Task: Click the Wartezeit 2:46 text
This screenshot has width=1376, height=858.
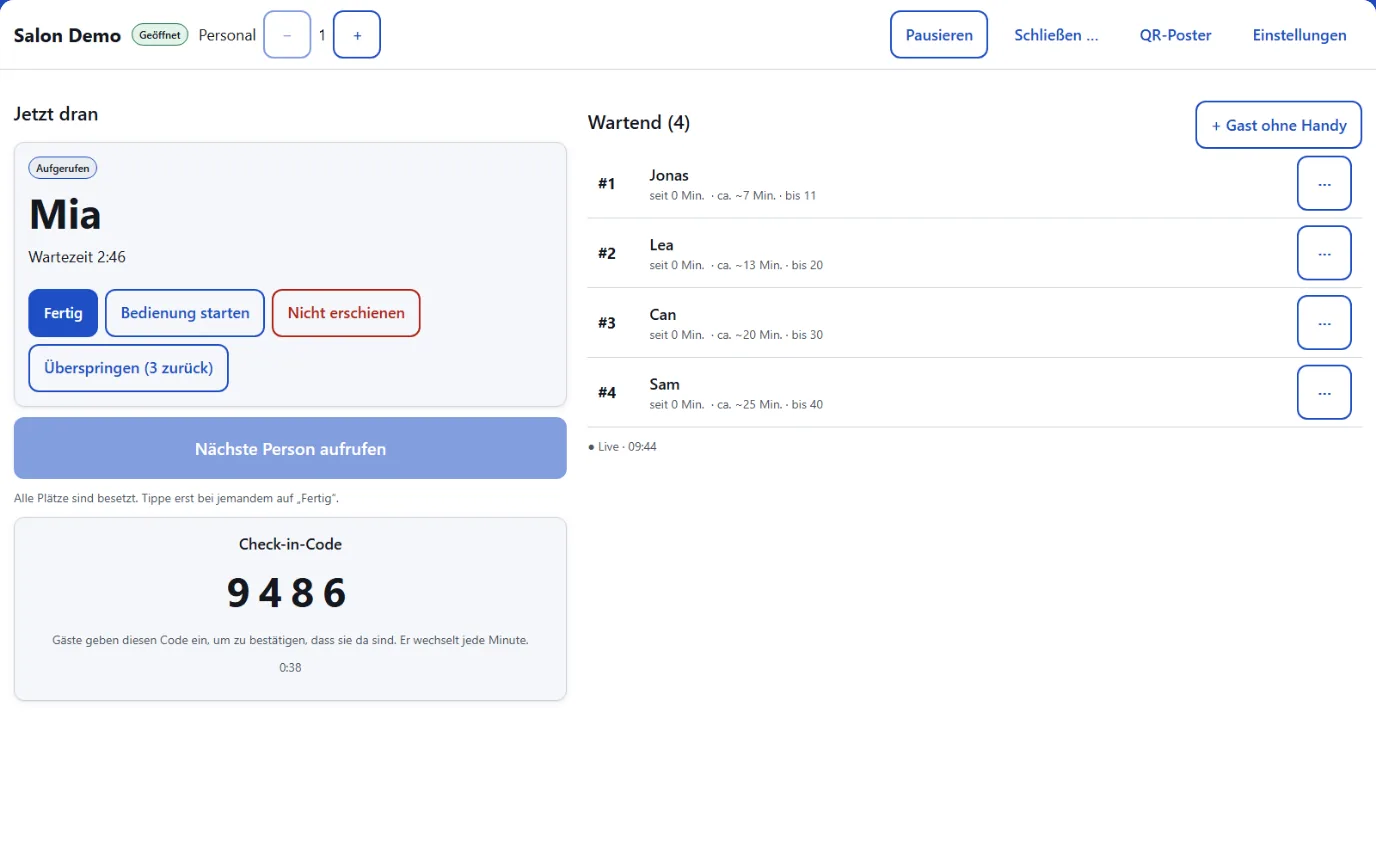Action: point(77,257)
